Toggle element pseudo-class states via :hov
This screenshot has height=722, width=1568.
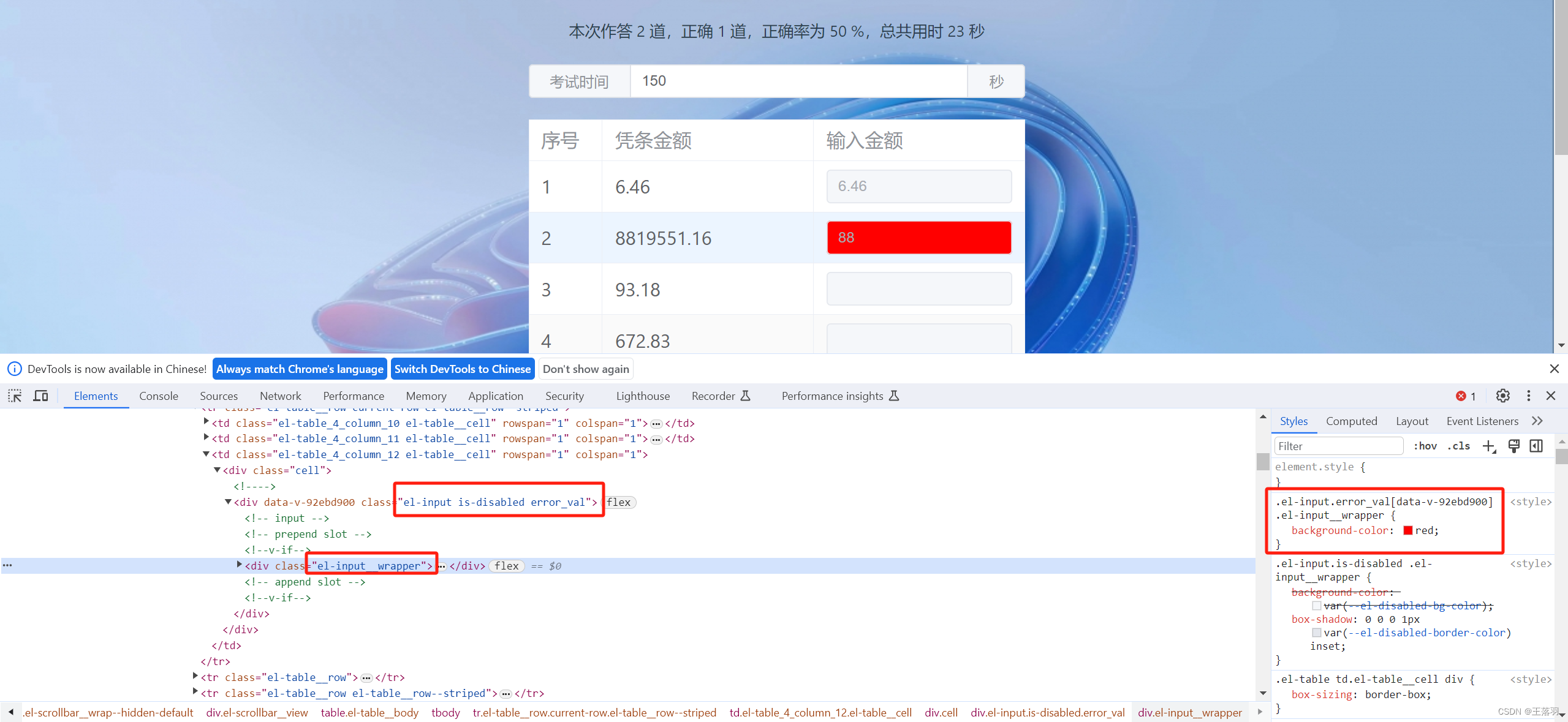point(1425,446)
